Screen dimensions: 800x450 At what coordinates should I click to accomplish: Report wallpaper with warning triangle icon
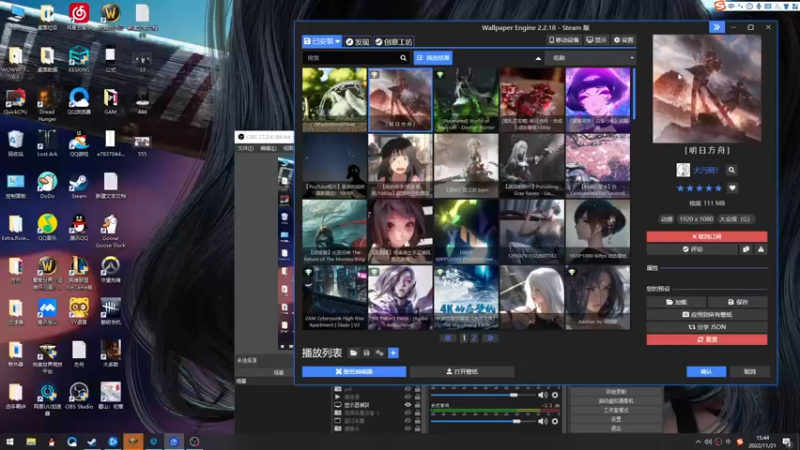tap(761, 249)
